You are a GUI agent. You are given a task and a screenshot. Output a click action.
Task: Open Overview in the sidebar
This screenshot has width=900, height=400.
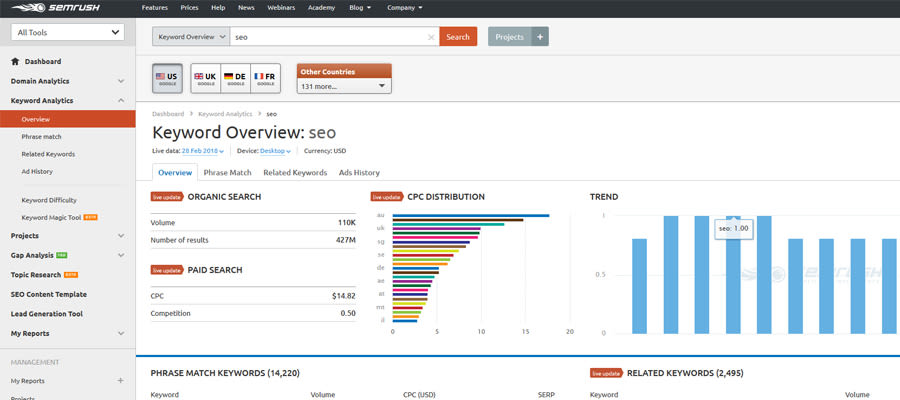tap(68, 119)
